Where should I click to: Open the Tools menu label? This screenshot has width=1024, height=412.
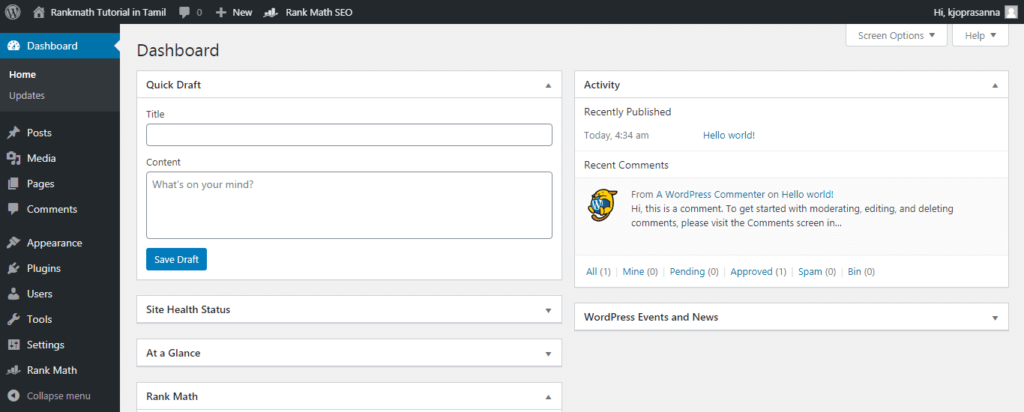tap(39, 319)
